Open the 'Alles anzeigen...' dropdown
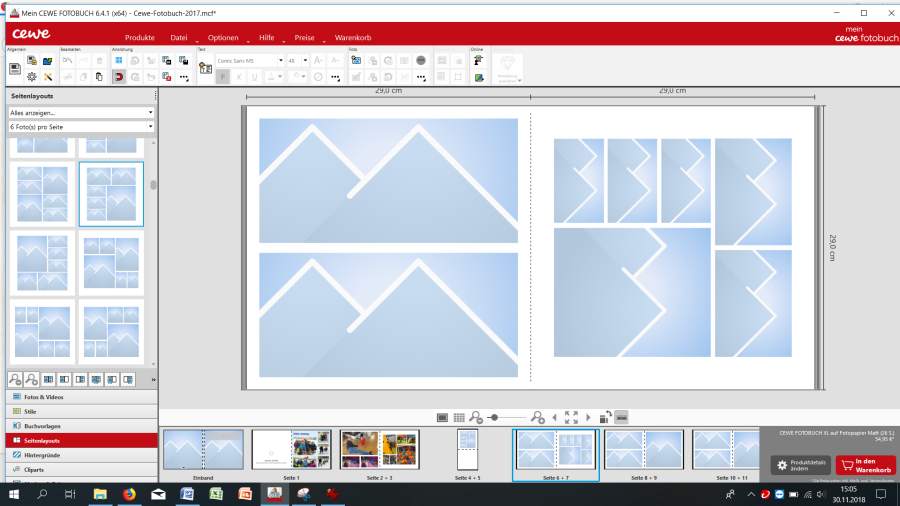This screenshot has height=506, width=900. (81, 113)
